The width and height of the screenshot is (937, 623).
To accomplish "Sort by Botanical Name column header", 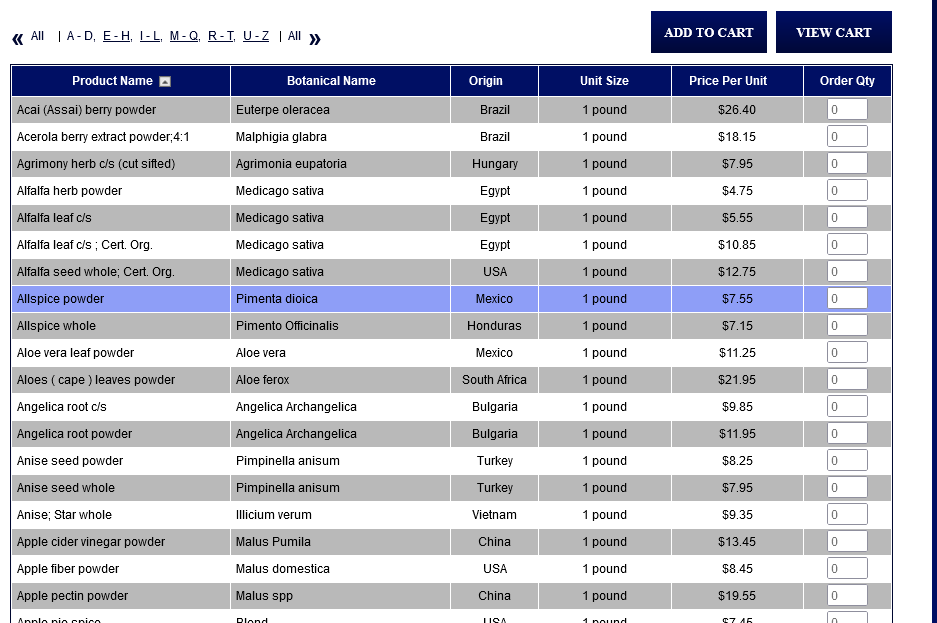I will tap(331, 81).
